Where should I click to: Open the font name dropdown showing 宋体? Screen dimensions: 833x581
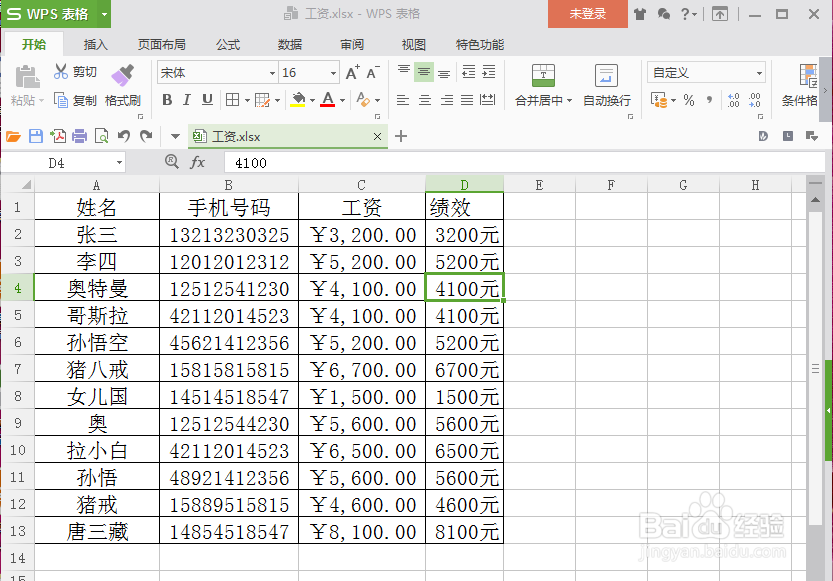point(215,72)
